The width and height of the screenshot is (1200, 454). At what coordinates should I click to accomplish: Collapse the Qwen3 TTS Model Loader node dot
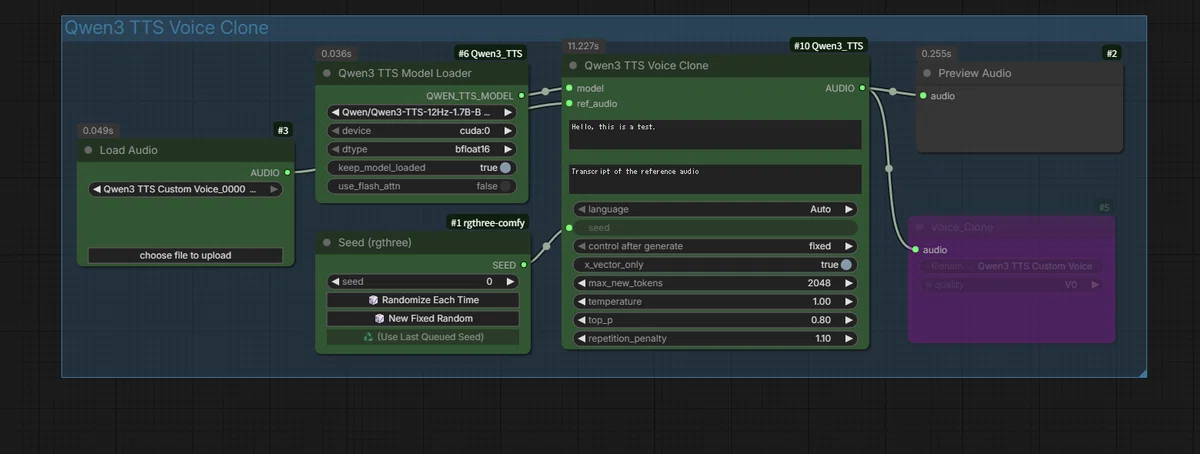[x=327, y=73]
